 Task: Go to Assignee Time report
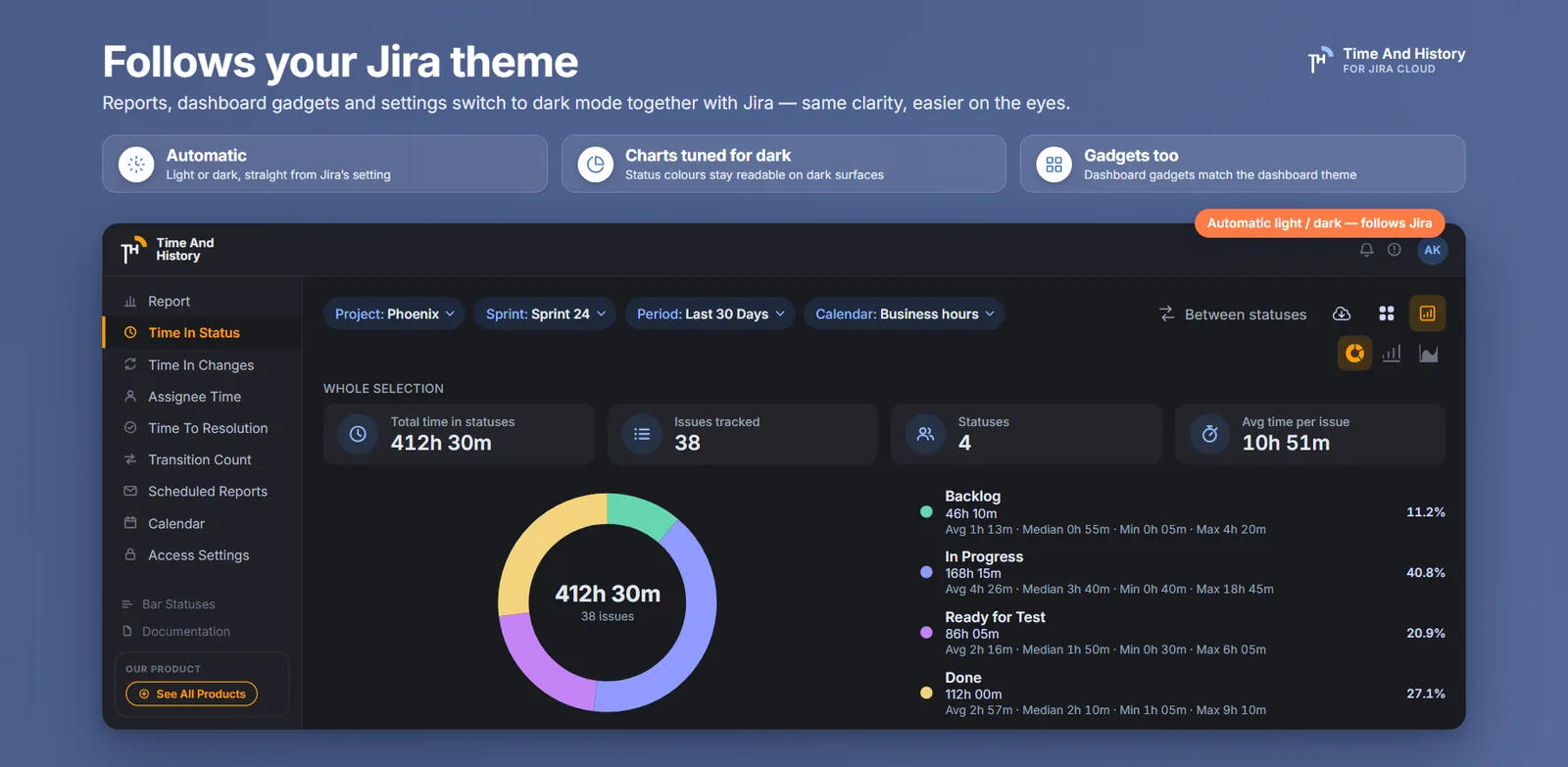pyautogui.click(x=202, y=396)
